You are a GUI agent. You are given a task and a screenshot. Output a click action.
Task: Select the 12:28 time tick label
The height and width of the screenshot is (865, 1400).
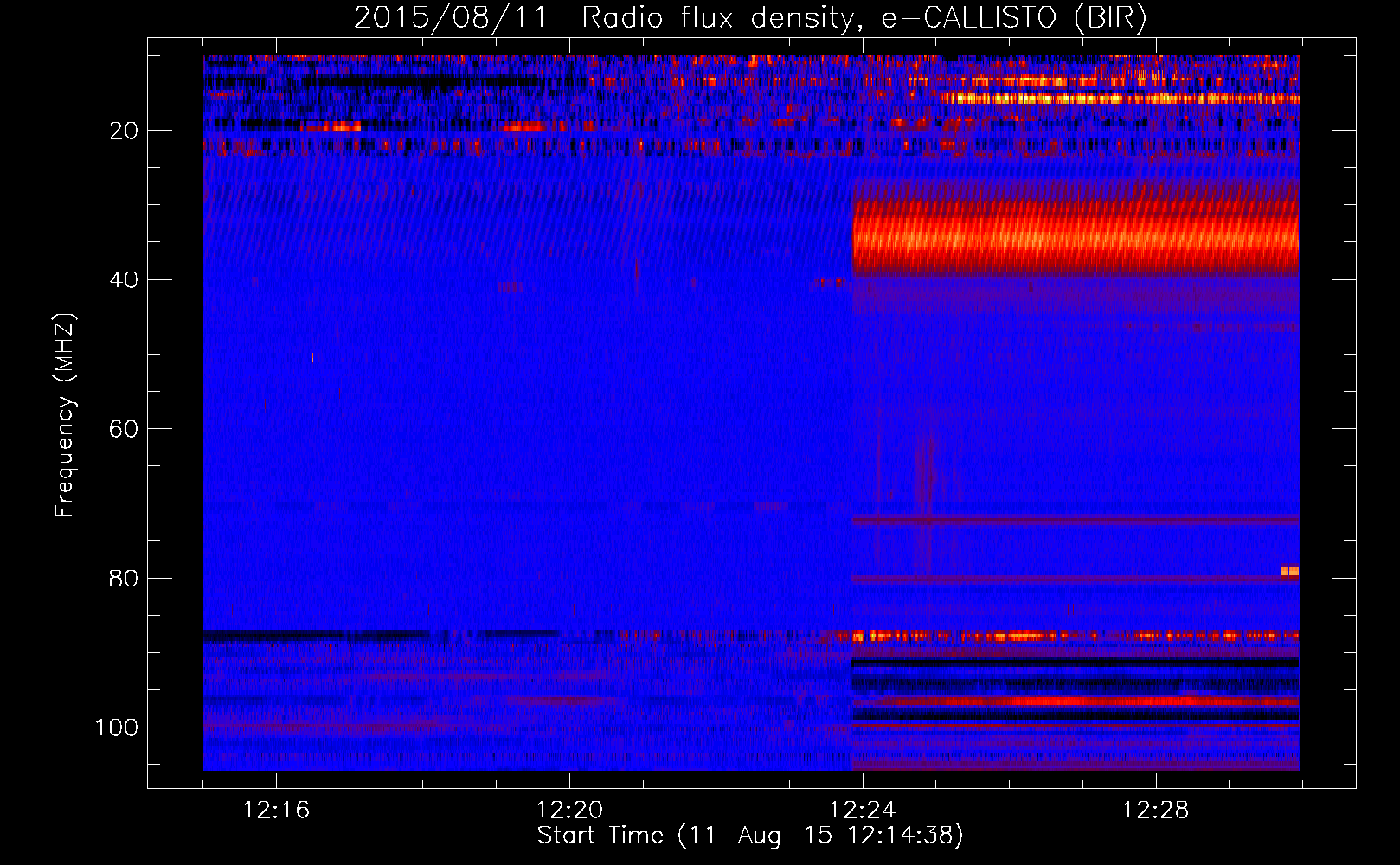(x=1156, y=811)
